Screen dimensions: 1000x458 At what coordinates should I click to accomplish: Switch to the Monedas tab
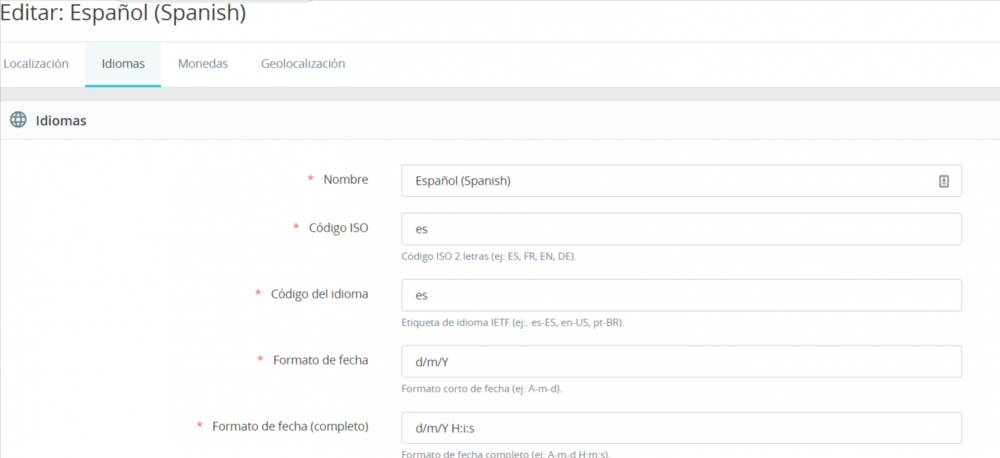point(203,64)
